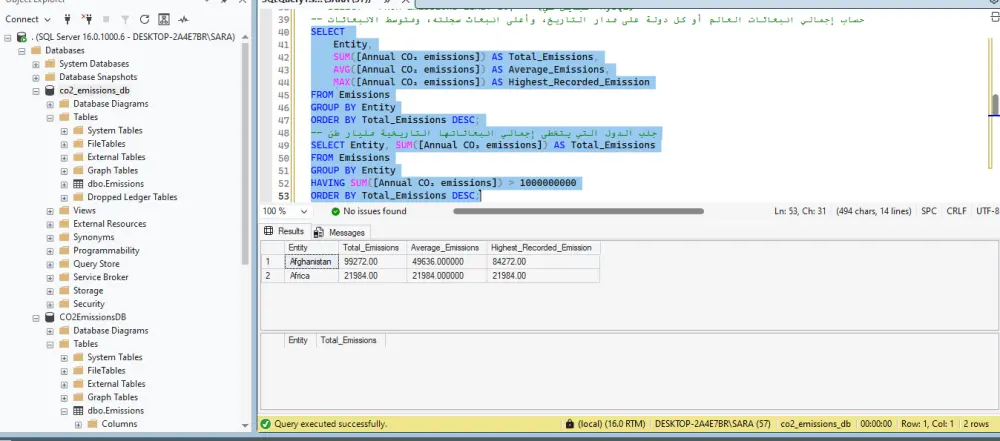
Task: Select Total_Emissions header in second result grid
Action: [x=349, y=341]
